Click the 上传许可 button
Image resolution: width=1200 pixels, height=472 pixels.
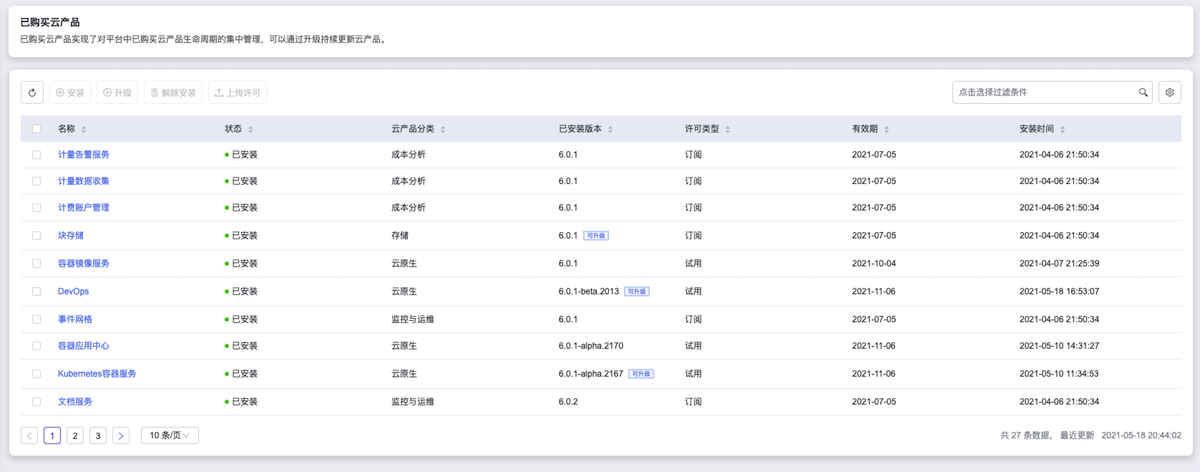tap(237, 93)
